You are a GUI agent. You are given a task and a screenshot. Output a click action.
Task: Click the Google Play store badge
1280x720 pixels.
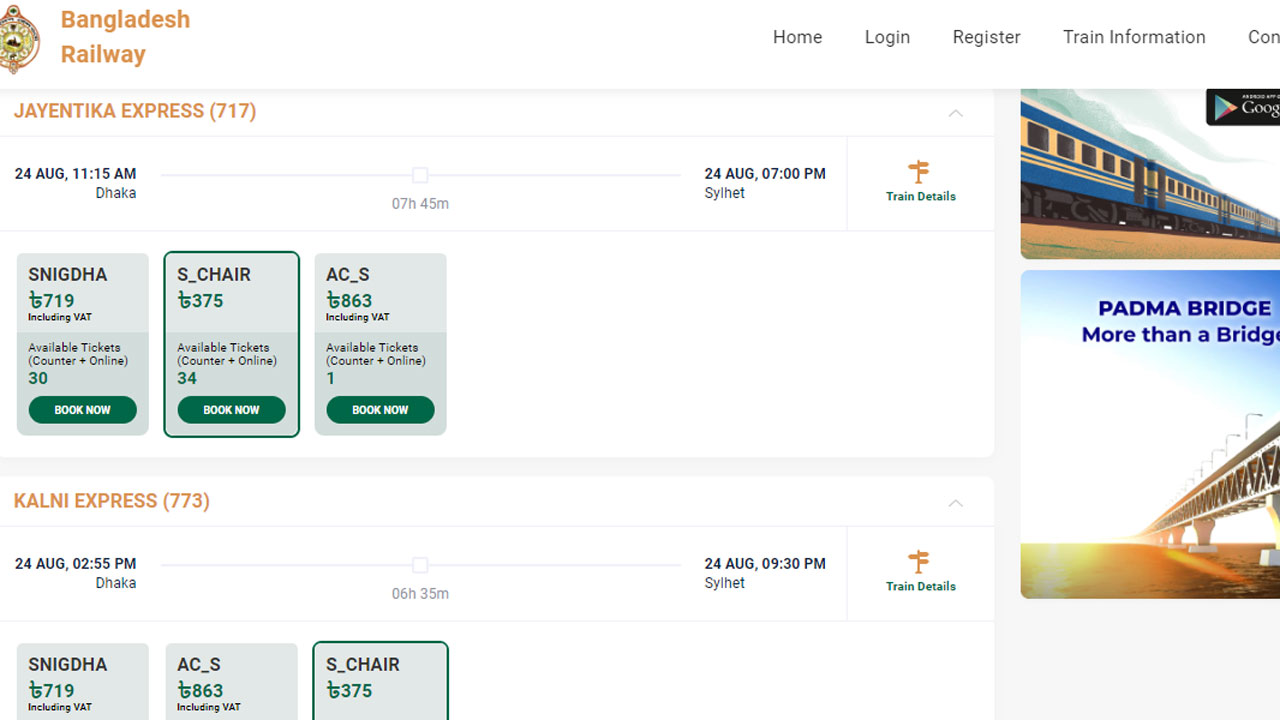[1243, 107]
